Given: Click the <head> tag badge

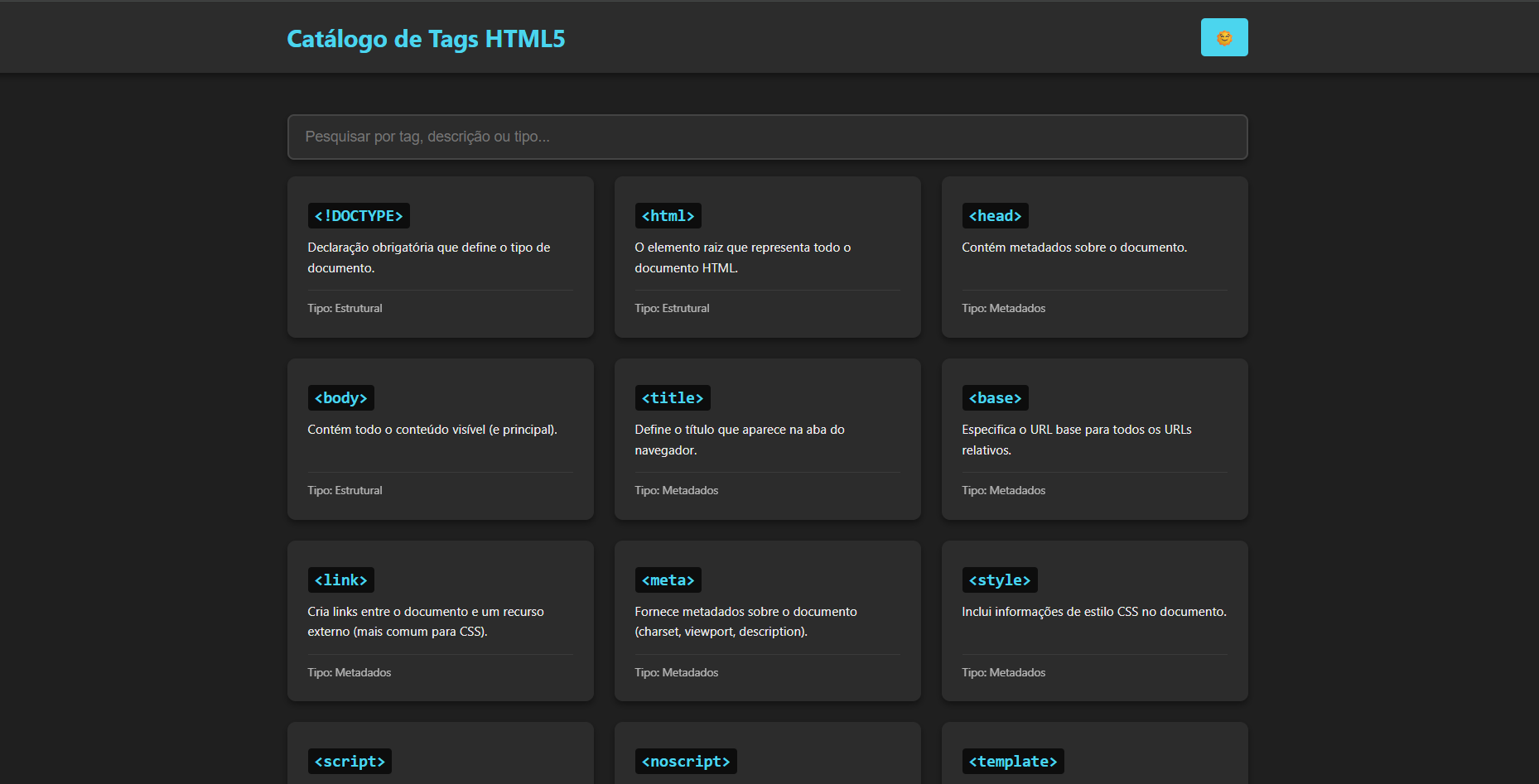Looking at the screenshot, I should 995,215.
